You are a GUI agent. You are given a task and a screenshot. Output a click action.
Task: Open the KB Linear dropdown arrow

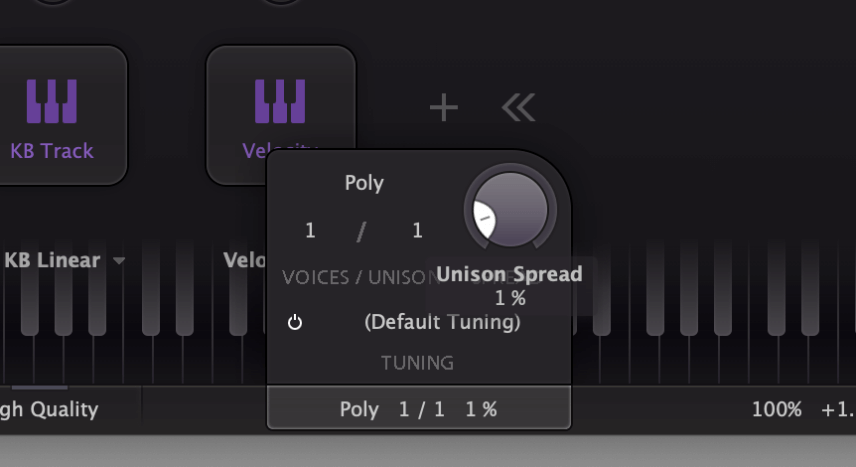(119, 261)
